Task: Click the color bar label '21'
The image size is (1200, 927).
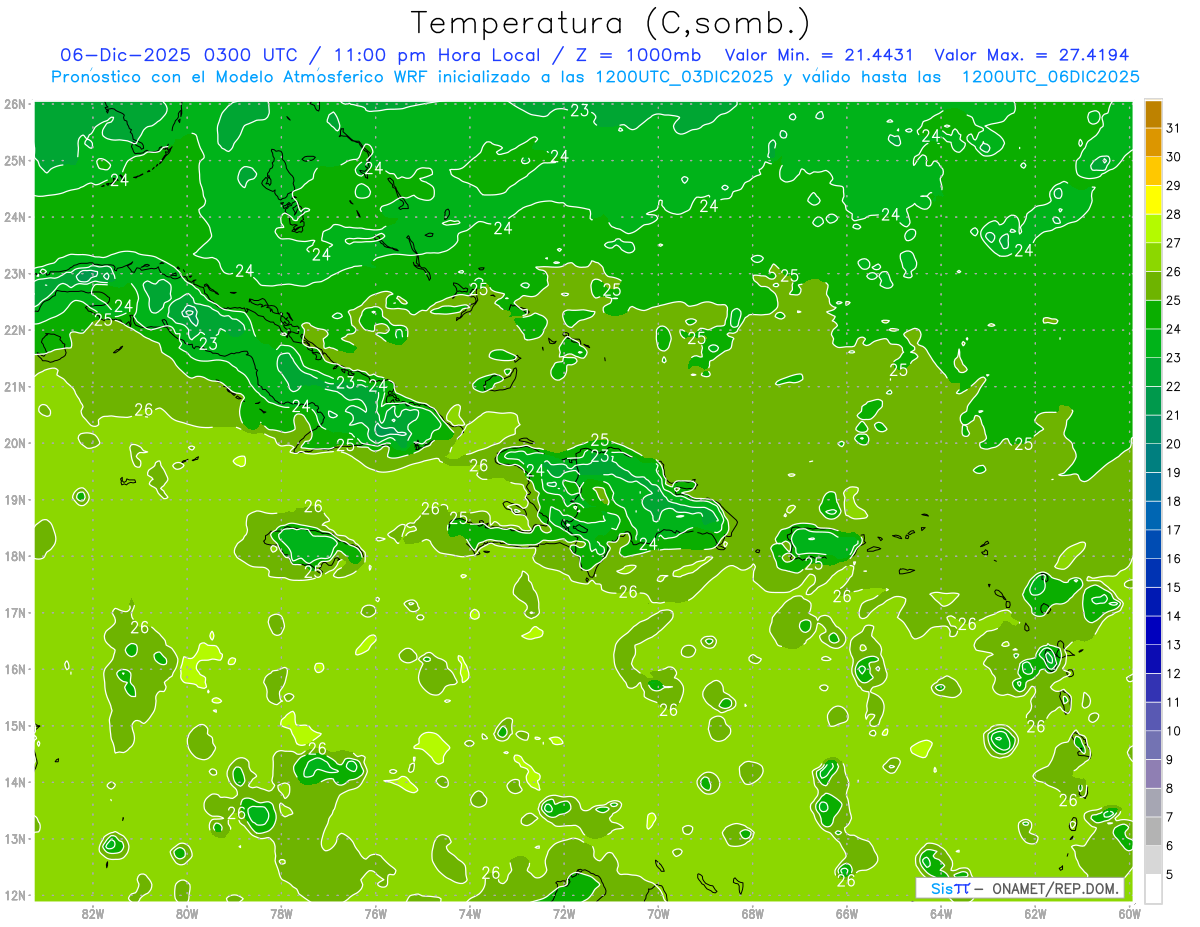Action: pyautogui.click(x=1173, y=415)
